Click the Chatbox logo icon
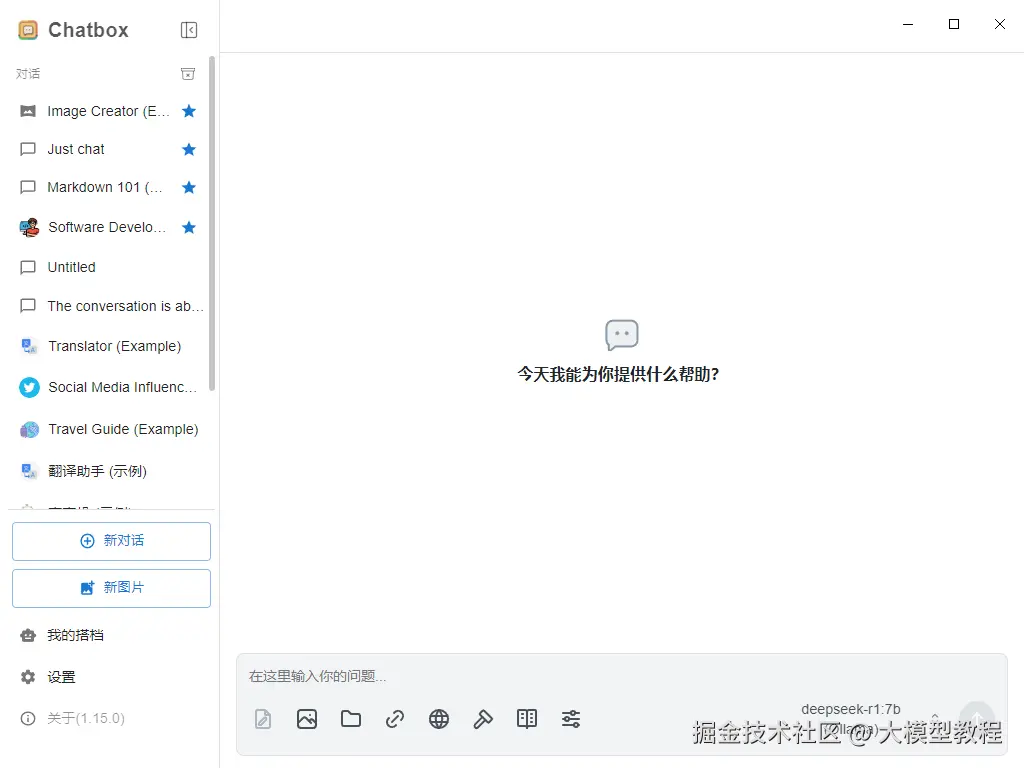The image size is (1024, 768). pos(28,30)
